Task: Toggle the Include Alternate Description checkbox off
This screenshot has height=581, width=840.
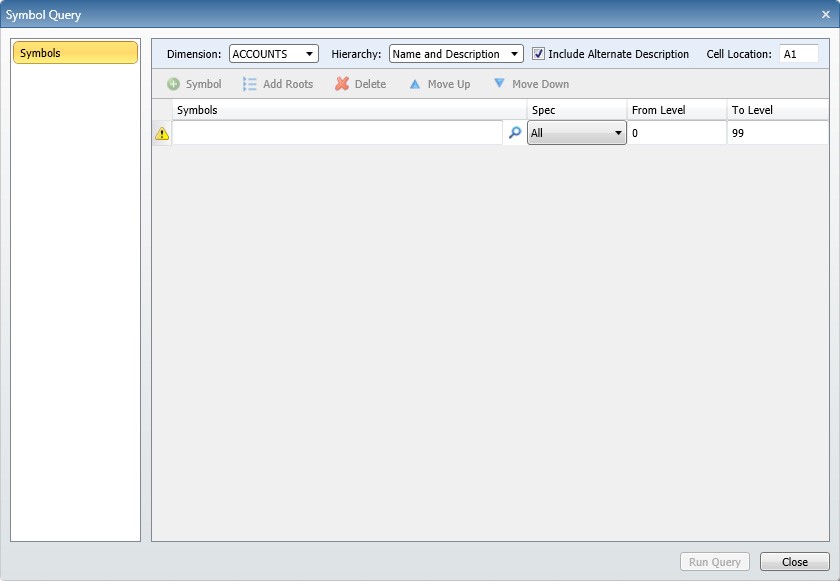Action: 537,54
